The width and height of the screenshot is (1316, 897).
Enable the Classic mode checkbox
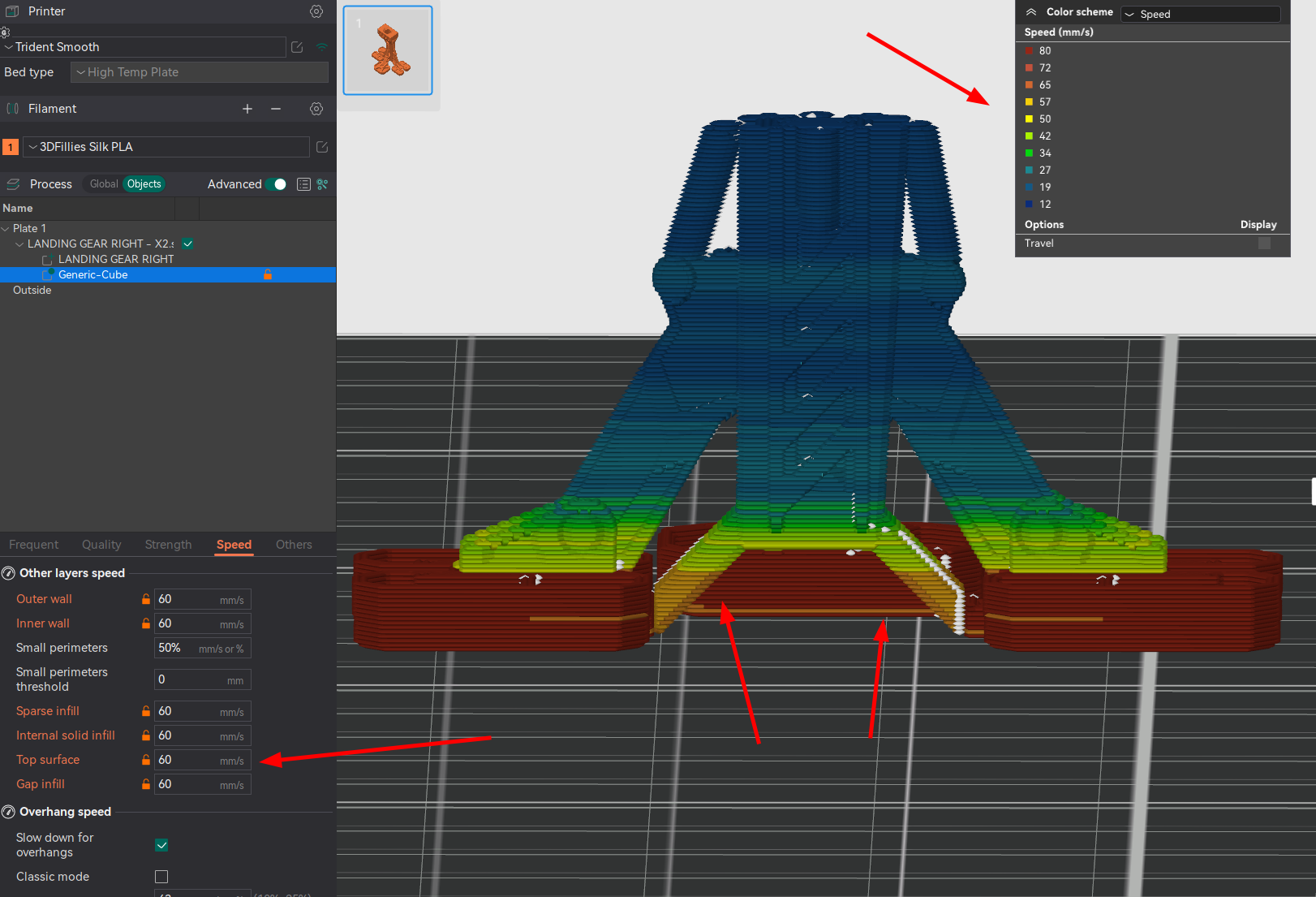point(161,877)
